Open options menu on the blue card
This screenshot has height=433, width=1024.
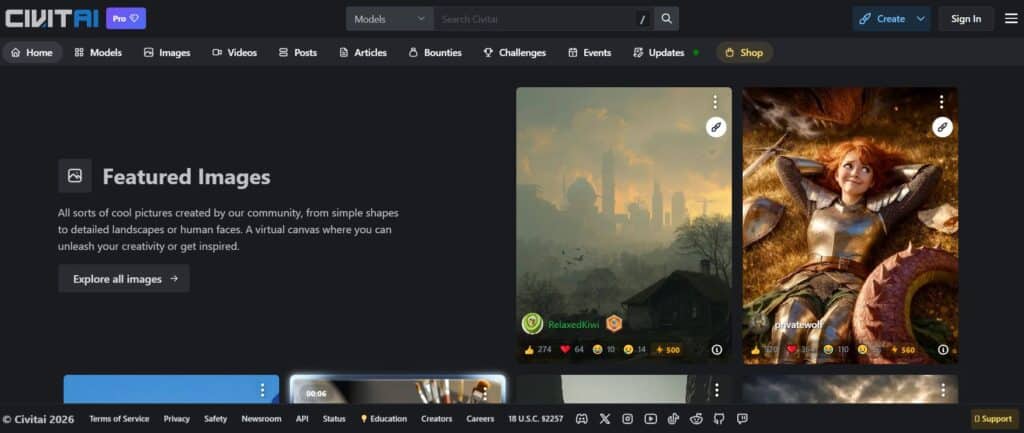[x=262, y=390]
